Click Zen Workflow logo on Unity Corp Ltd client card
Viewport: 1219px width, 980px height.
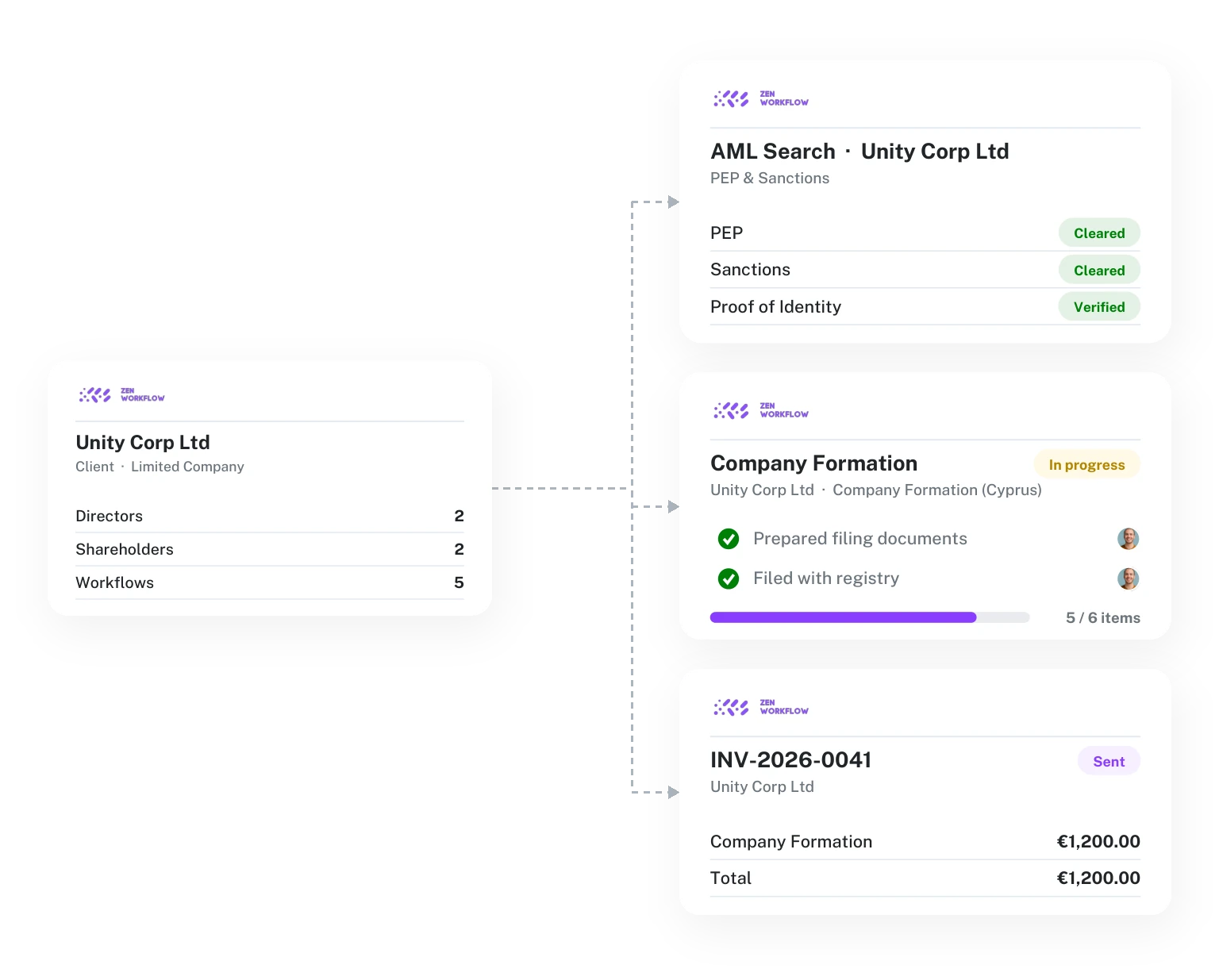[x=121, y=394]
